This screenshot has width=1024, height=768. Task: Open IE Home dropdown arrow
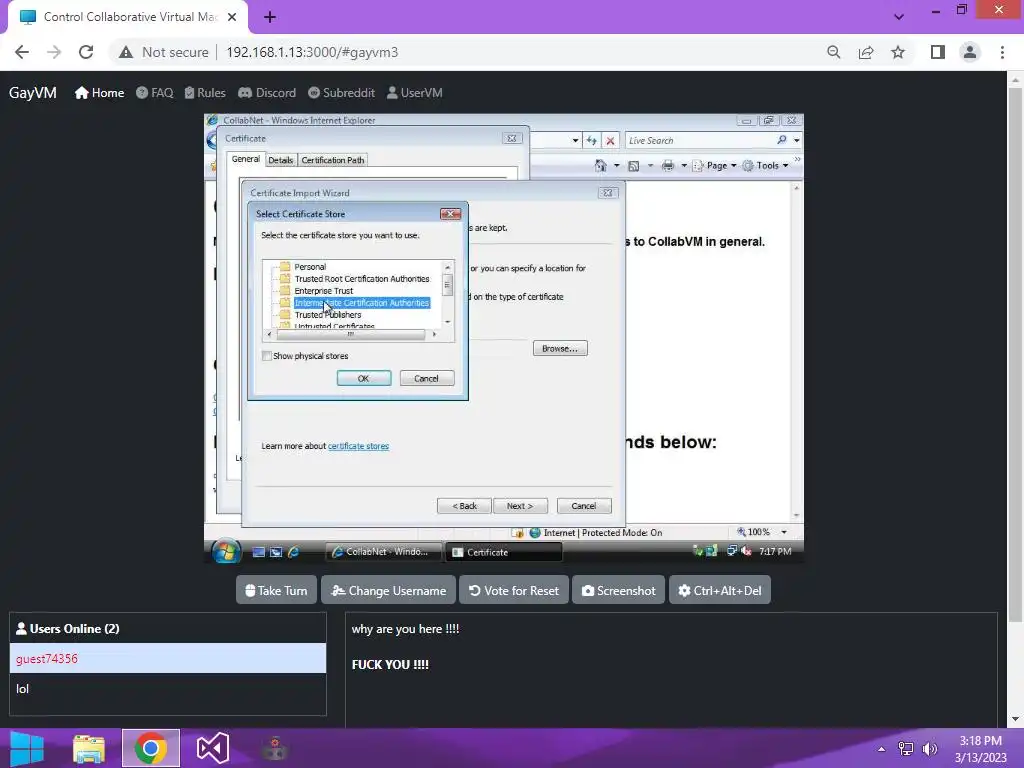click(616, 166)
